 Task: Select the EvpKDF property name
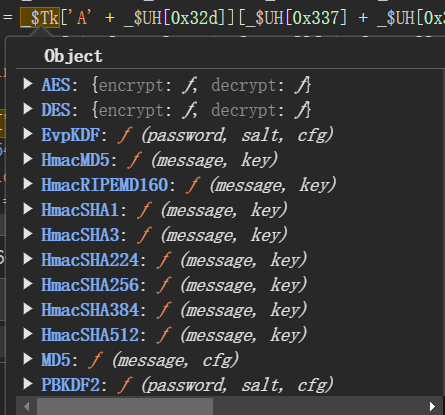pyautogui.click(x=70, y=135)
